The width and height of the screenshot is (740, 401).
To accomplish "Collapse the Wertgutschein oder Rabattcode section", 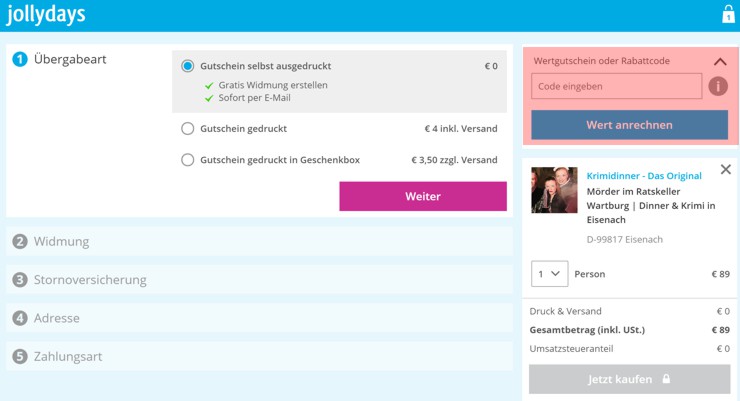I will (x=720, y=61).
